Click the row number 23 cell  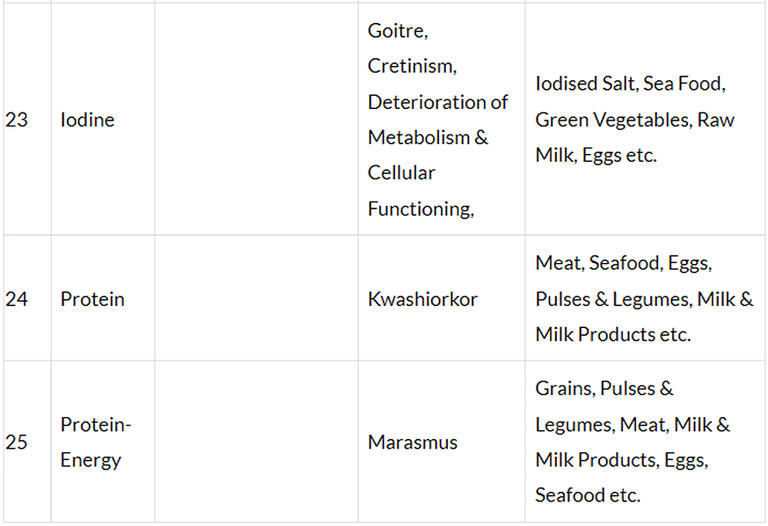click(x=17, y=120)
